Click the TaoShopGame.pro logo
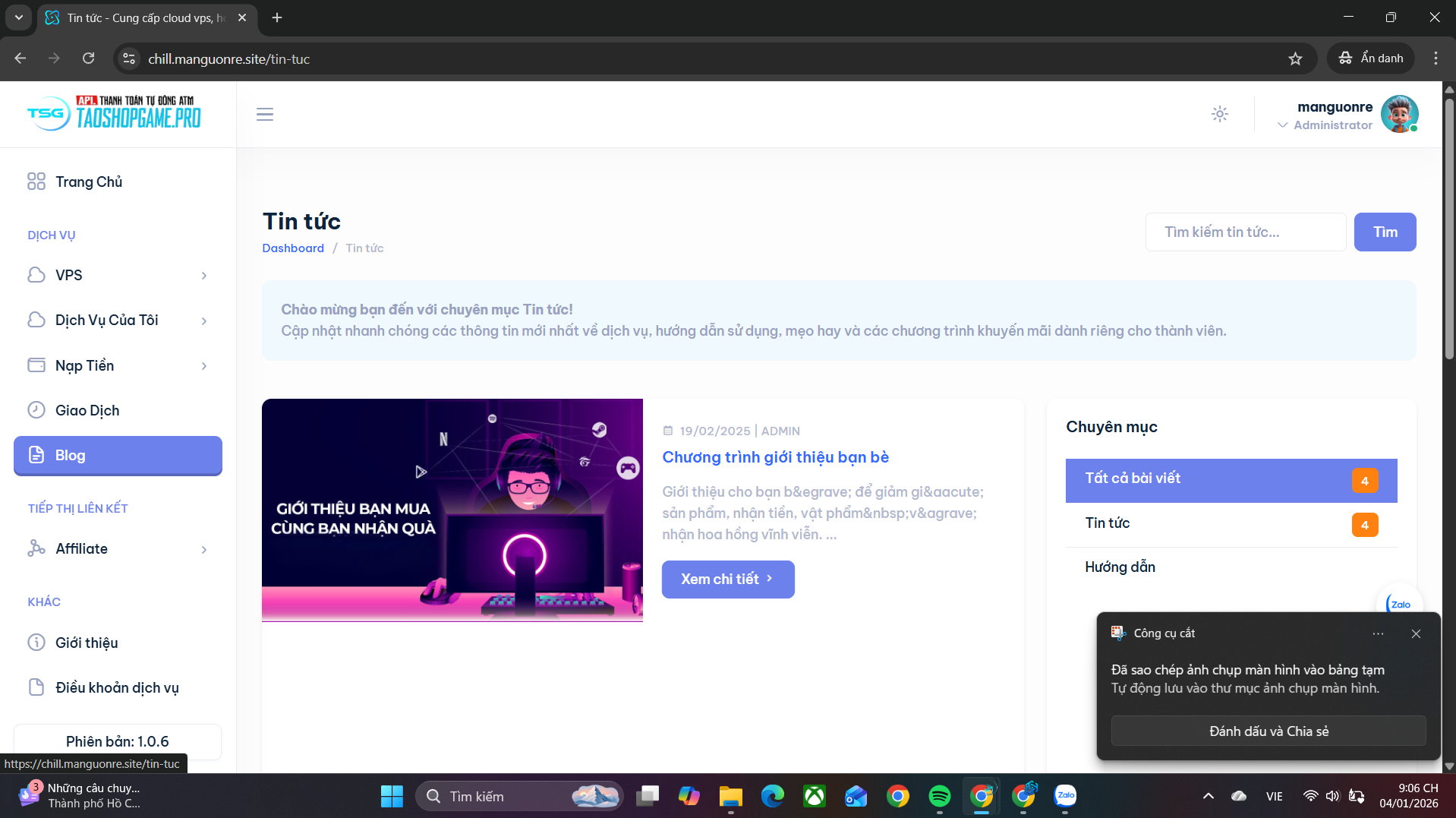The height and width of the screenshot is (818, 1456). coord(115,114)
